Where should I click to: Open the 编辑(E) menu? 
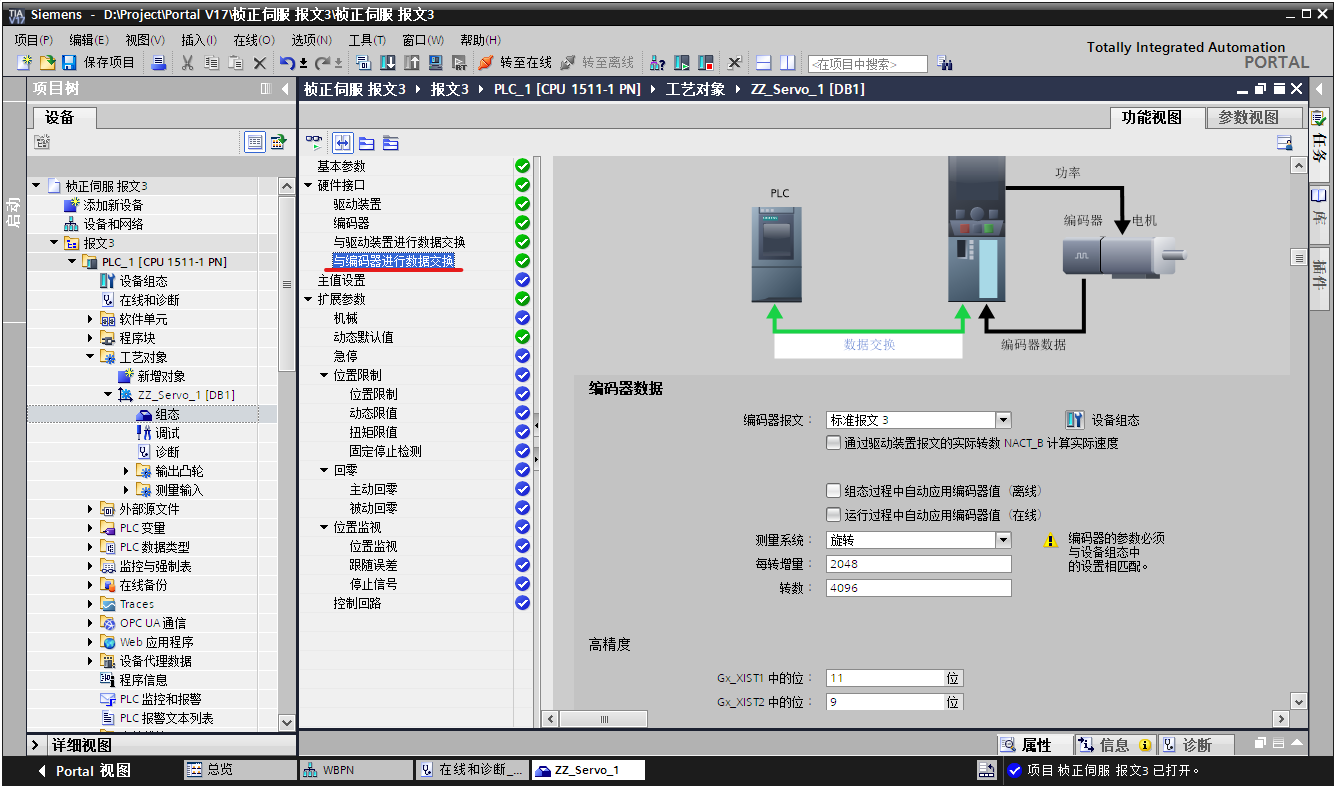89,39
